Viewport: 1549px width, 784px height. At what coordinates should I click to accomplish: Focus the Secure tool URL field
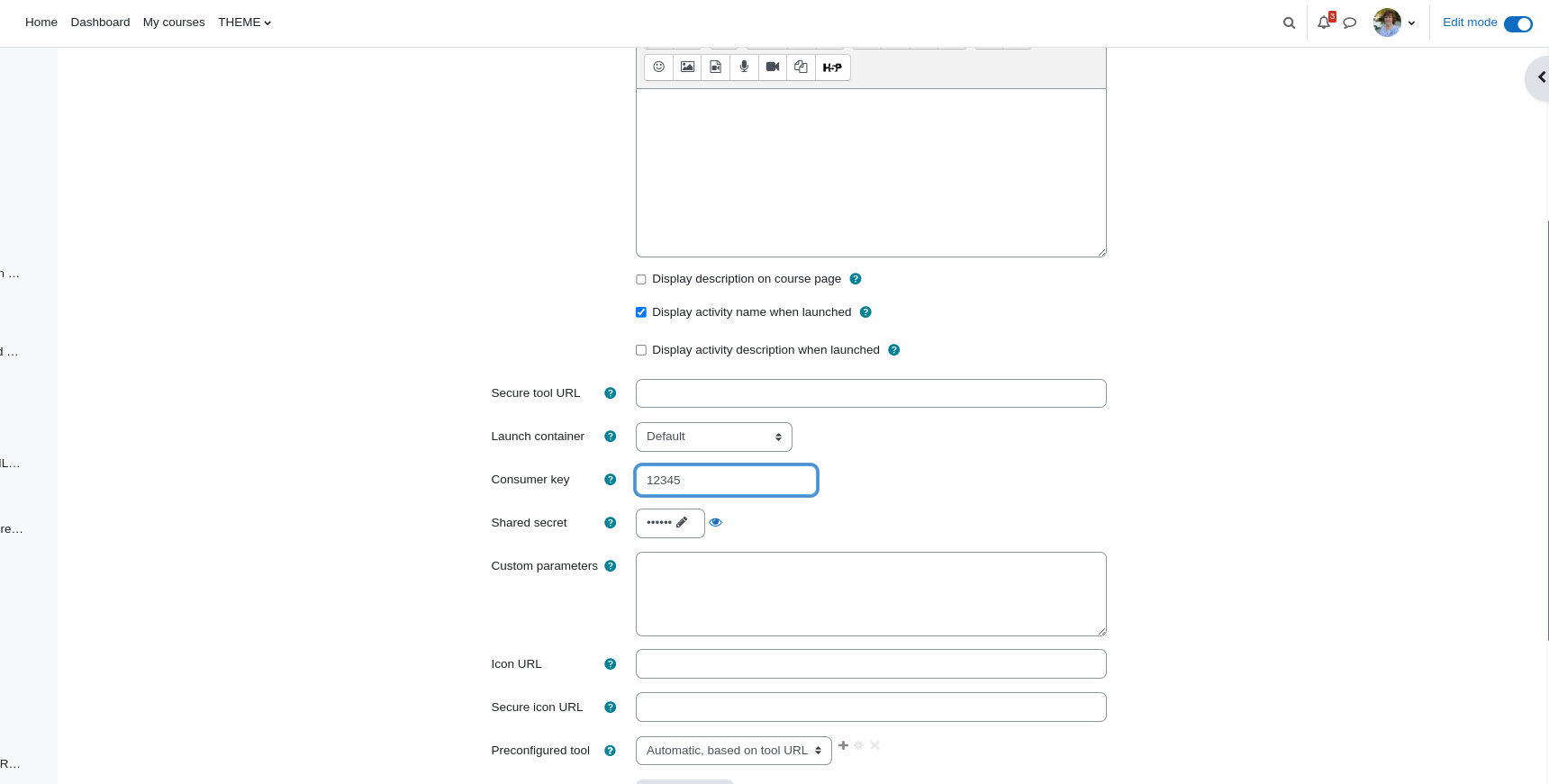tap(871, 393)
